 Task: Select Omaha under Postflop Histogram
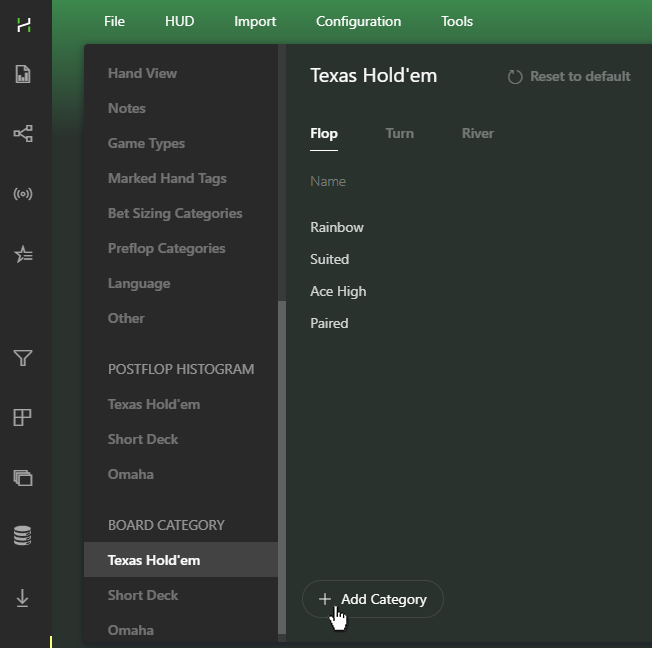coord(131,474)
